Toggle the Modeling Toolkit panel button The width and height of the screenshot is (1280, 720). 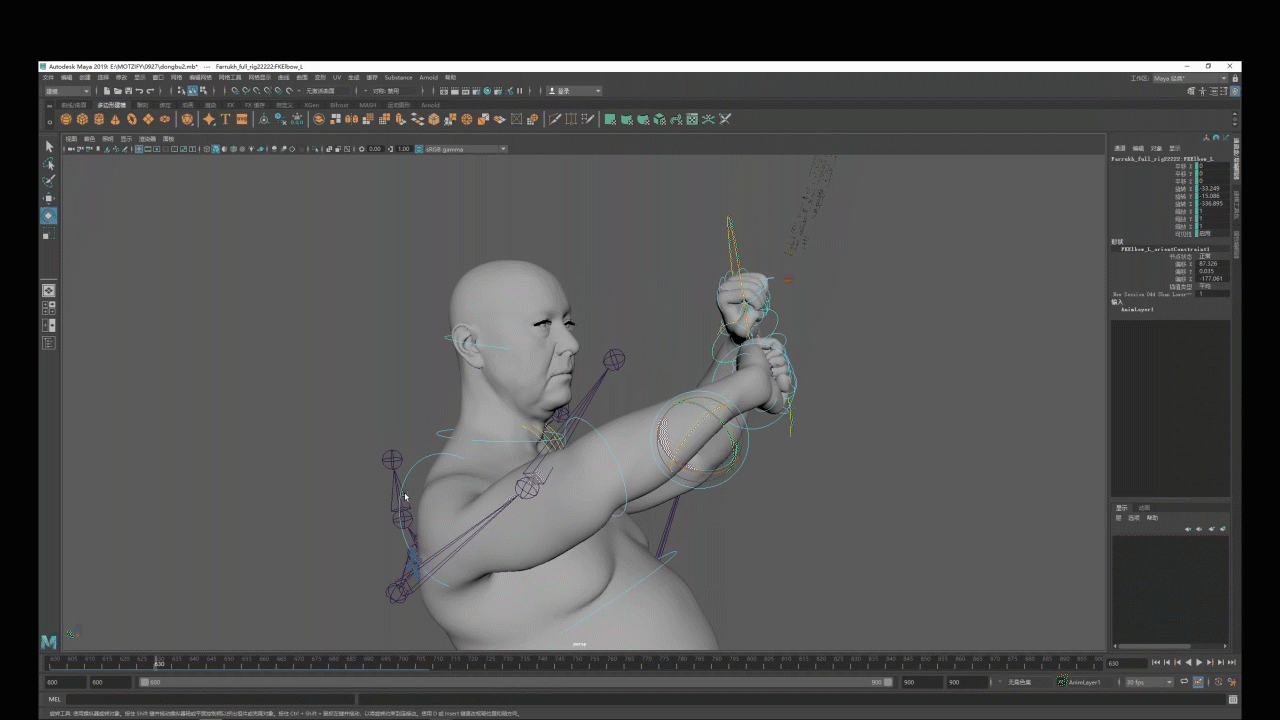pyautogui.click(x=1190, y=91)
